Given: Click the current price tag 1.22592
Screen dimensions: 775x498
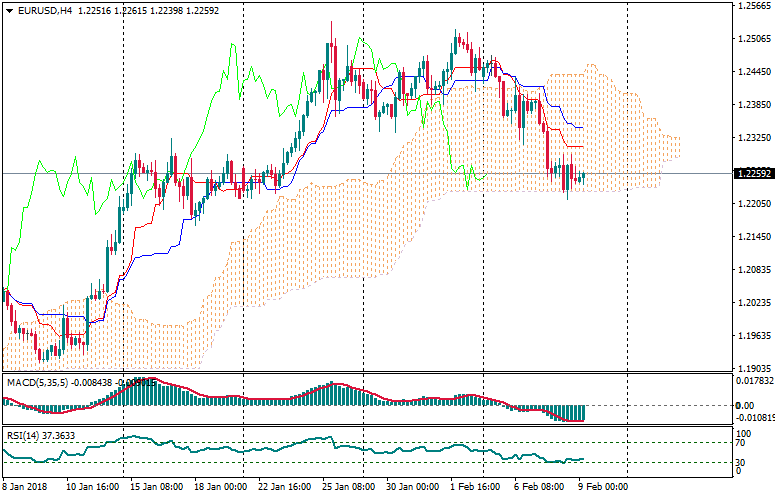Looking at the screenshot, I should click(x=753, y=173).
